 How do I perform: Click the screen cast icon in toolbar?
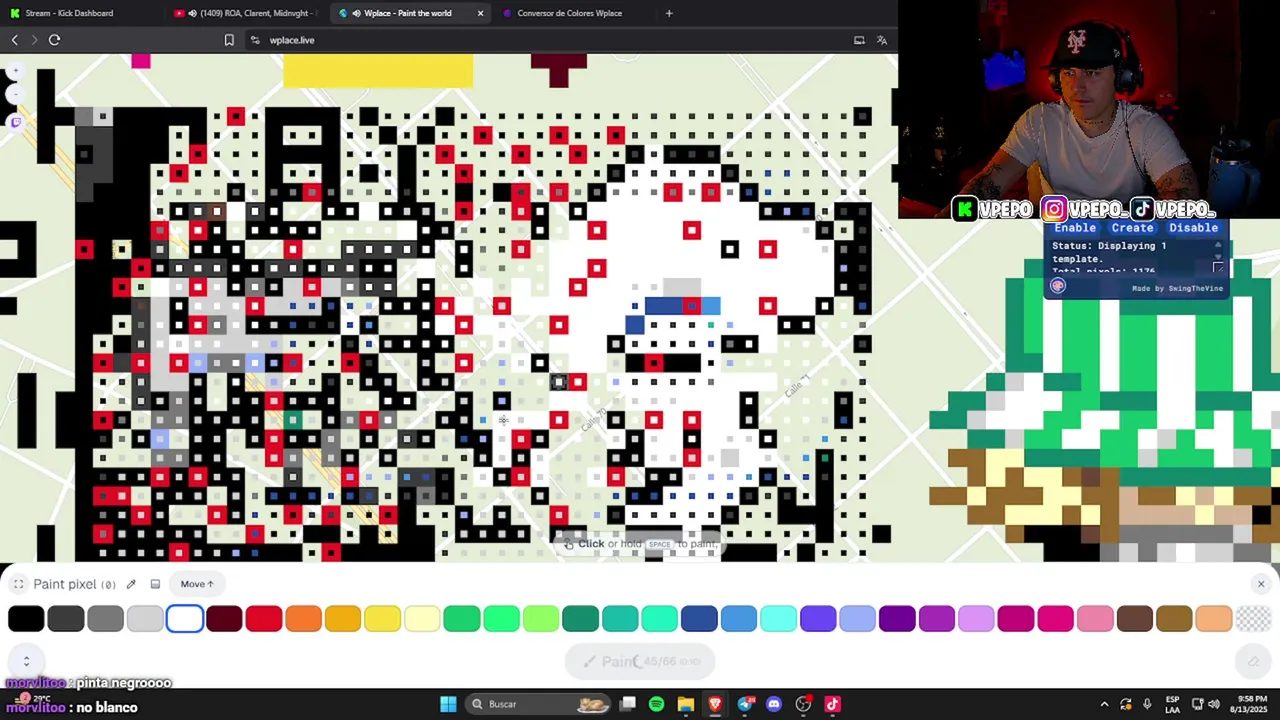click(859, 40)
